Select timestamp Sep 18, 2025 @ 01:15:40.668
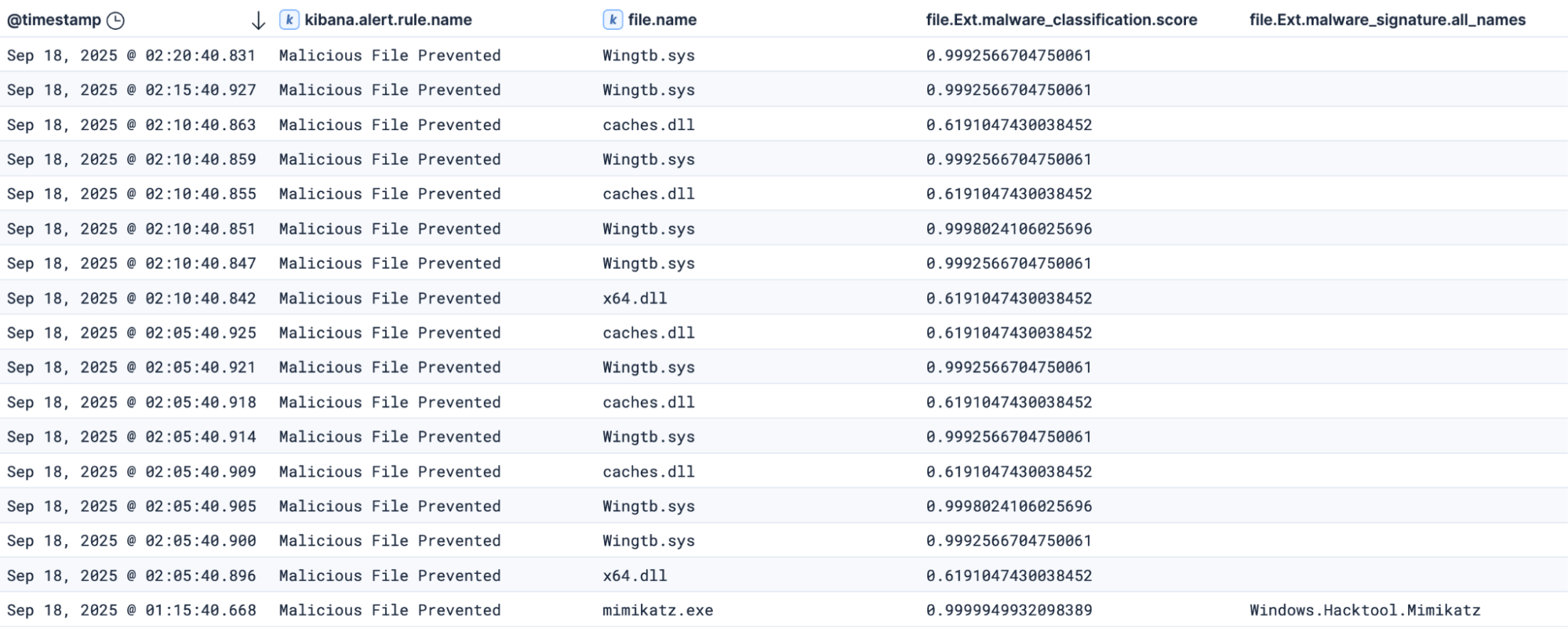The image size is (1568, 628). (x=131, y=610)
